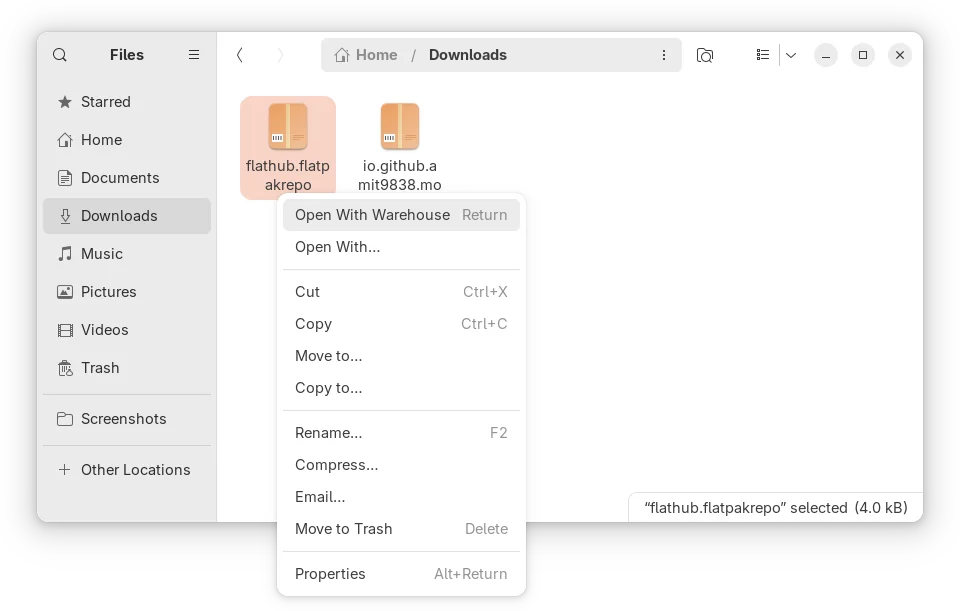Choose Move to Trash
This screenshot has height=611, width=960.
click(401, 528)
